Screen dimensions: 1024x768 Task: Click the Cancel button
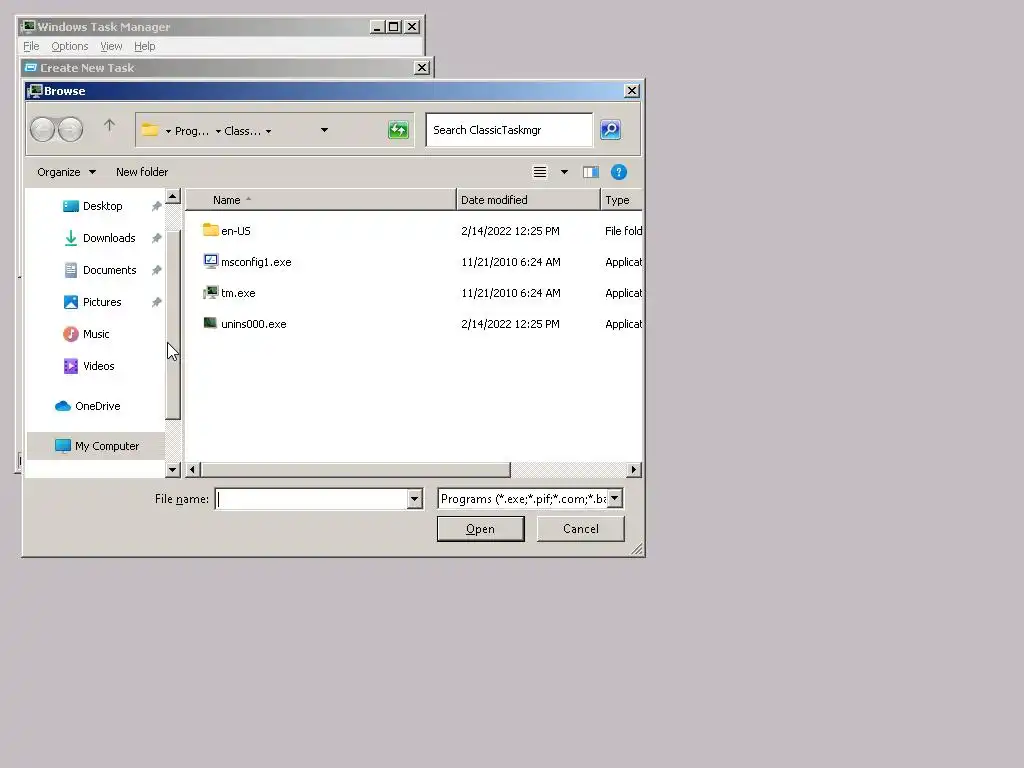coord(581,529)
